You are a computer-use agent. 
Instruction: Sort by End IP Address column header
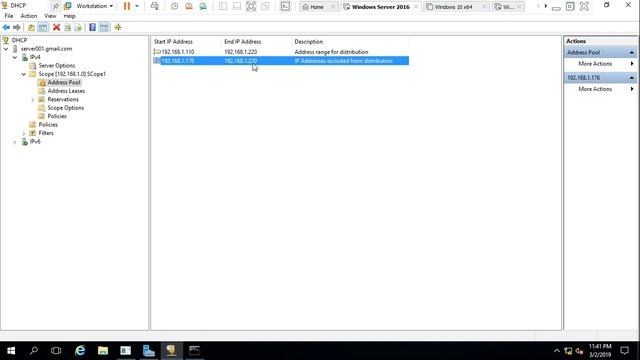(257, 42)
